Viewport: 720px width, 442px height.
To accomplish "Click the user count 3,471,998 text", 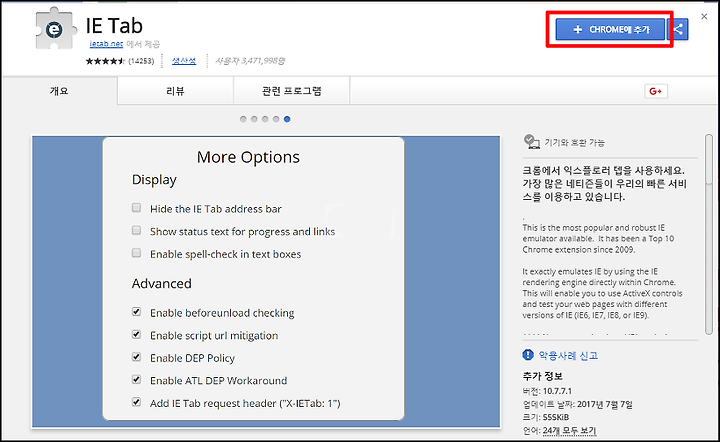I will pyautogui.click(x=250, y=61).
